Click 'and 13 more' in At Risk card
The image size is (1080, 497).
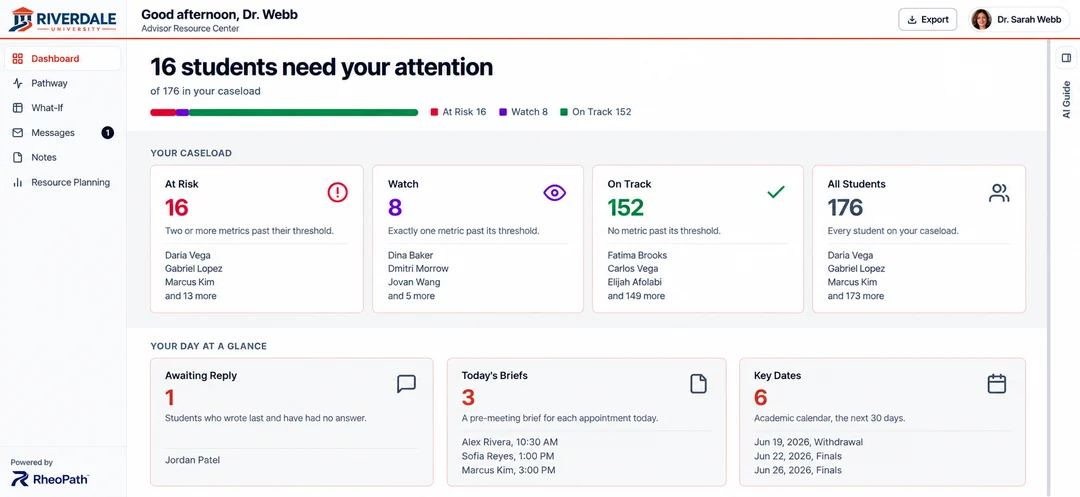pyautogui.click(x=191, y=296)
